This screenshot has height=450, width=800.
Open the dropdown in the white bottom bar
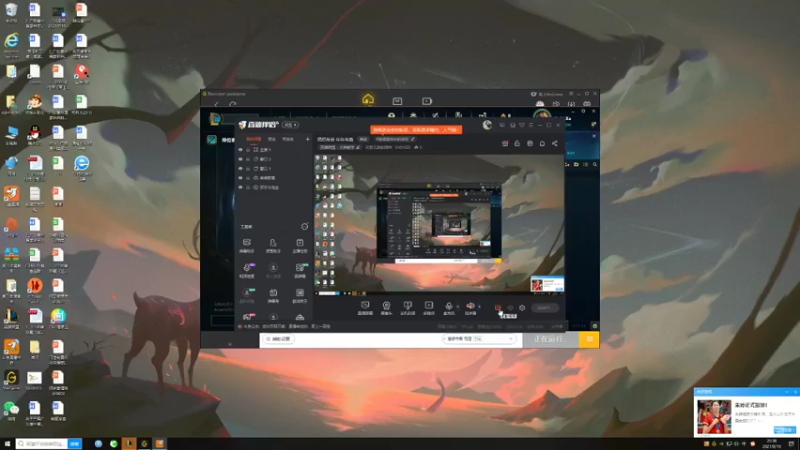point(479,339)
